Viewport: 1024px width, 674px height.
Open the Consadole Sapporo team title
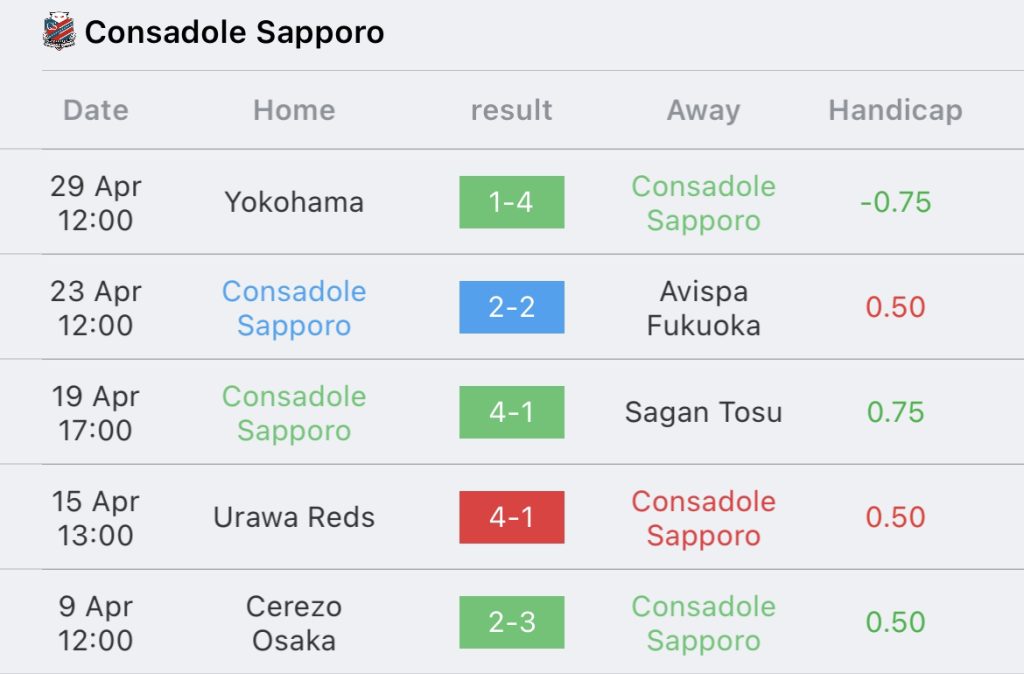(x=234, y=32)
